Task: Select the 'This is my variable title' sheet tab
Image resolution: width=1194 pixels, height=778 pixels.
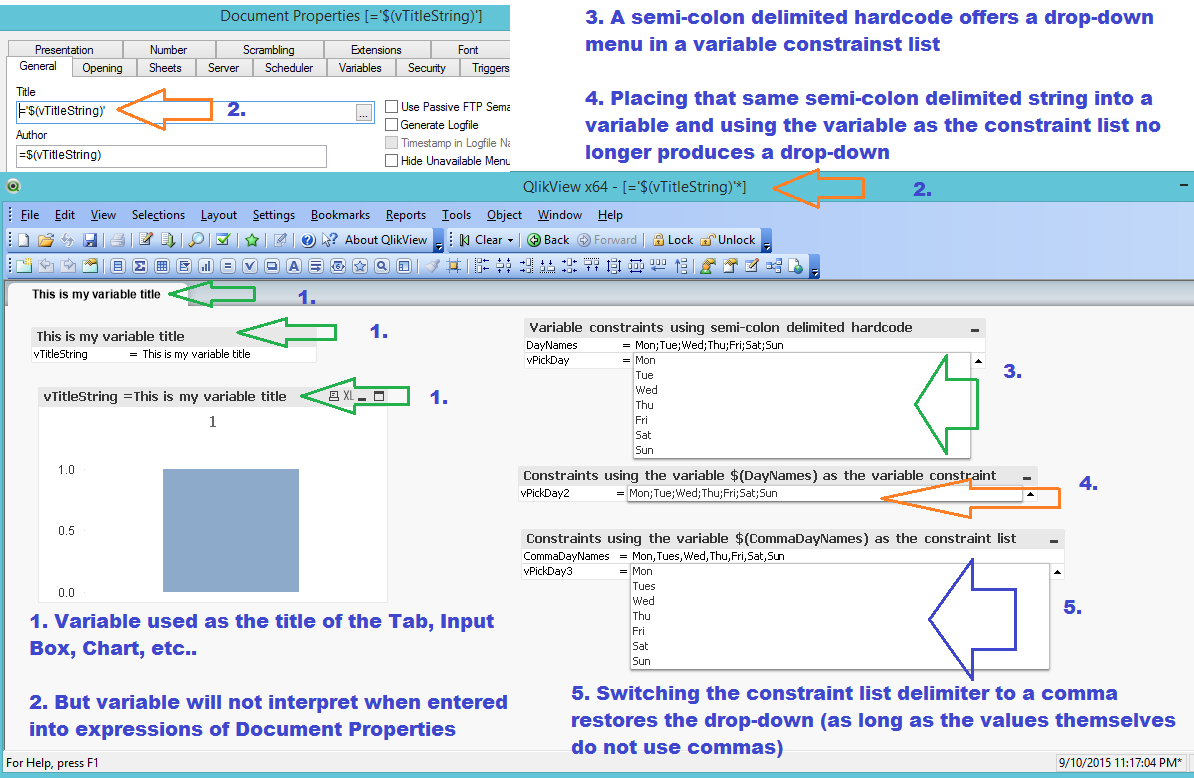Action: tap(96, 295)
